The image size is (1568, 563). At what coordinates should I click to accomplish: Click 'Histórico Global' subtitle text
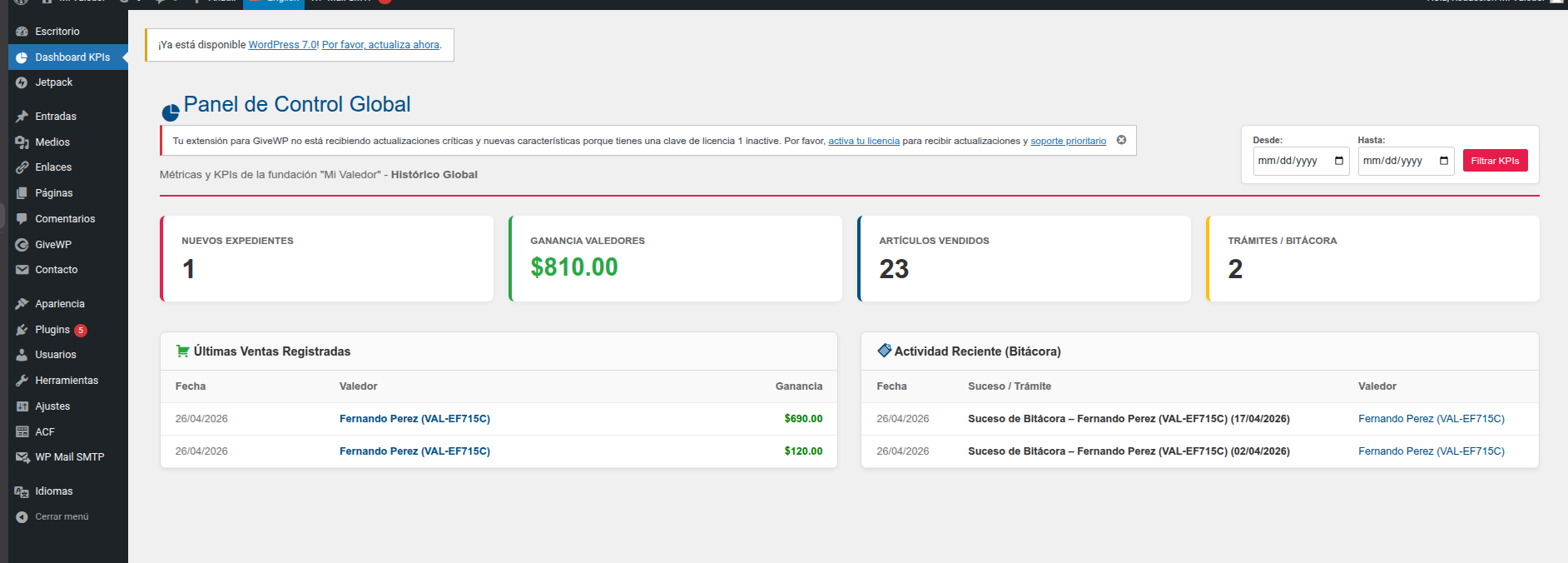point(434,175)
